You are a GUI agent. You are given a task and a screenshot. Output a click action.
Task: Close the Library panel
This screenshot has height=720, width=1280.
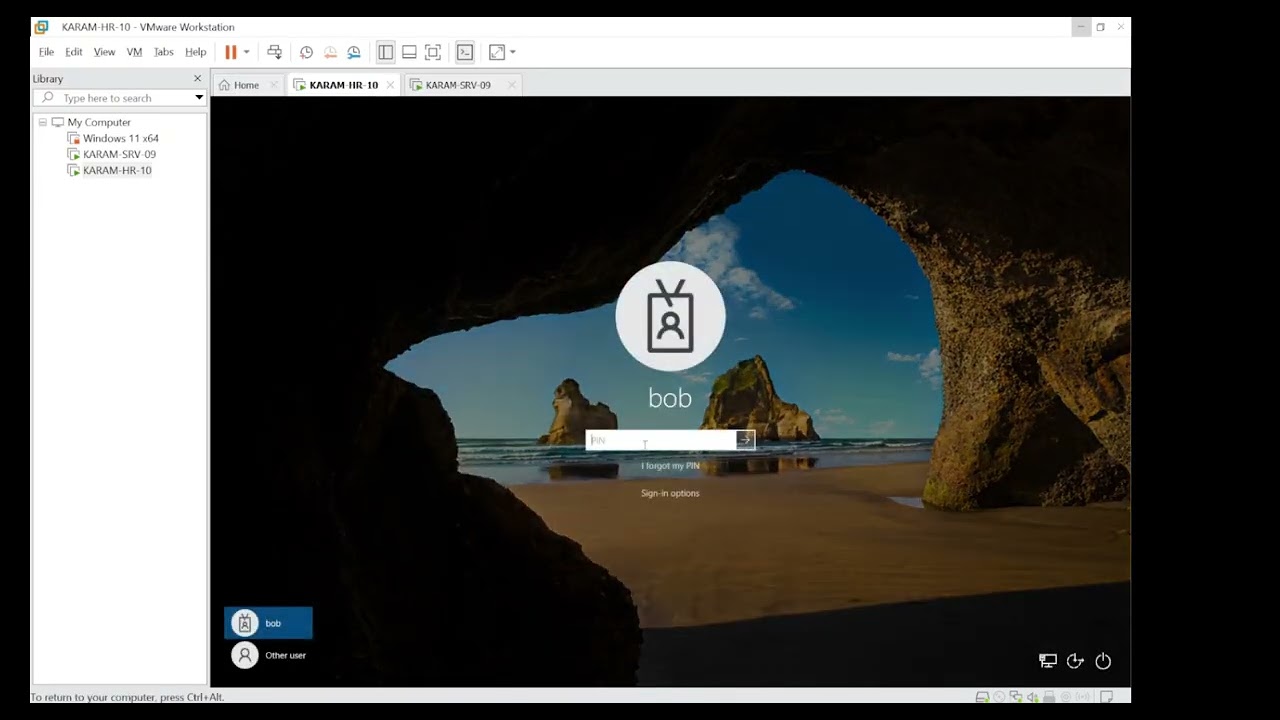coord(197,78)
